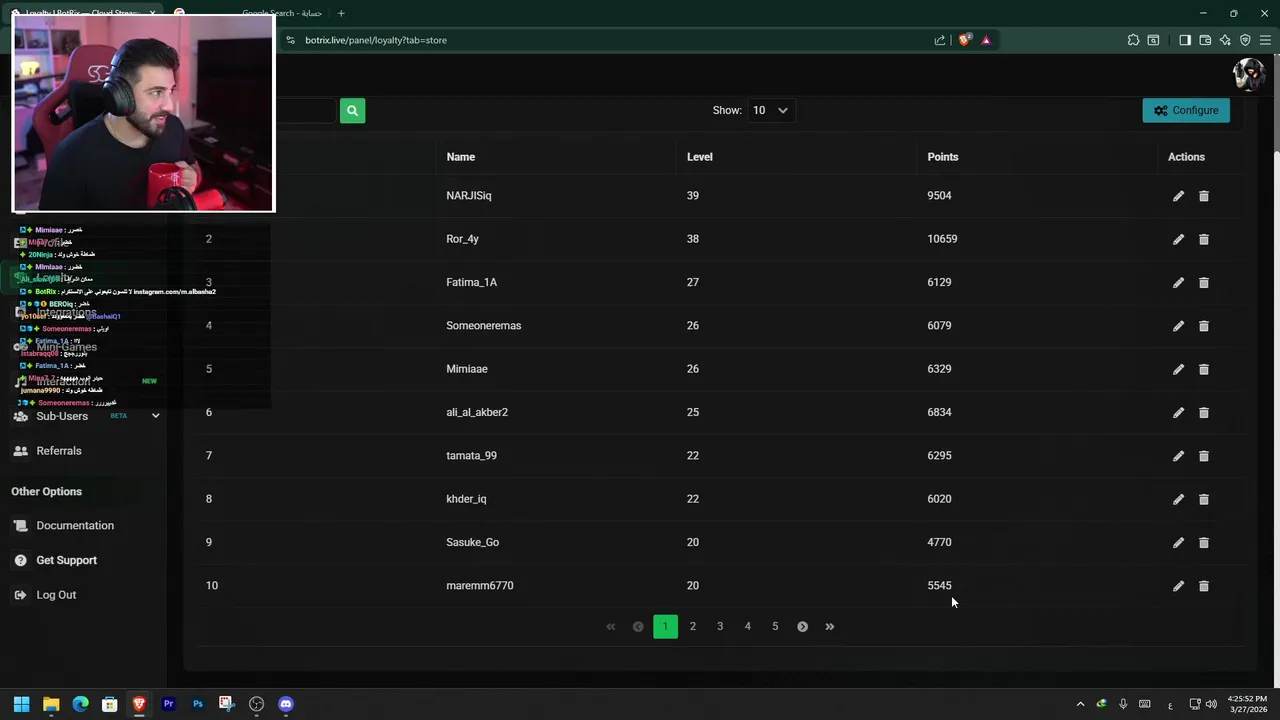The image size is (1280, 720).
Task: Click Log Out in the sidebar
Action: 56,595
